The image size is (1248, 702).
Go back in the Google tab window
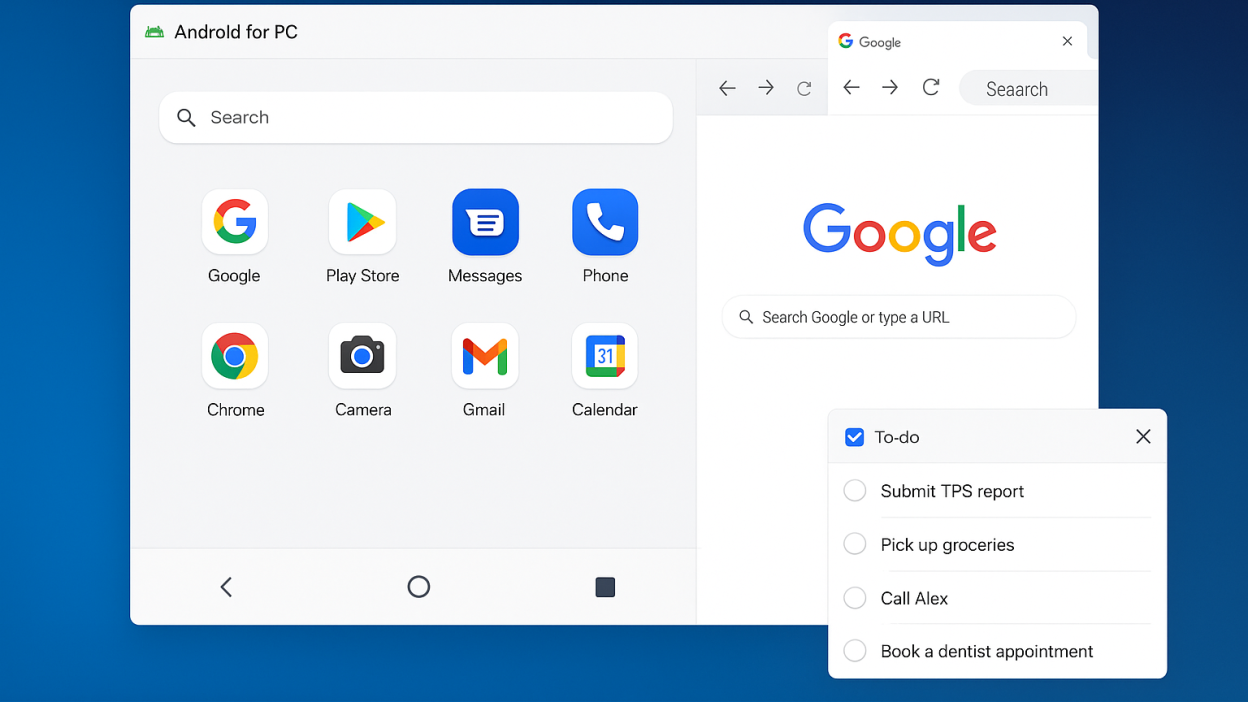851,88
